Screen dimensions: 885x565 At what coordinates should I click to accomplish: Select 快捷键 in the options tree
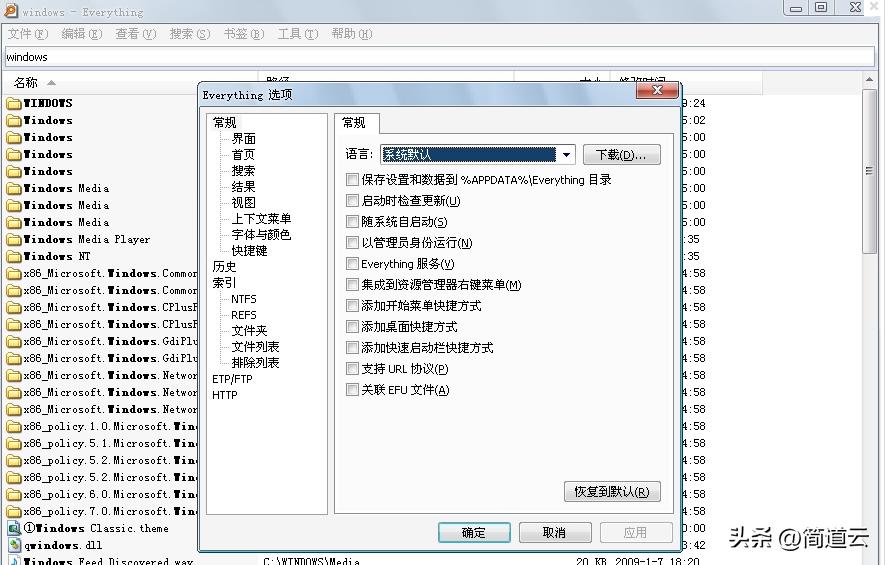pyautogui.click(x=249, y=250)
